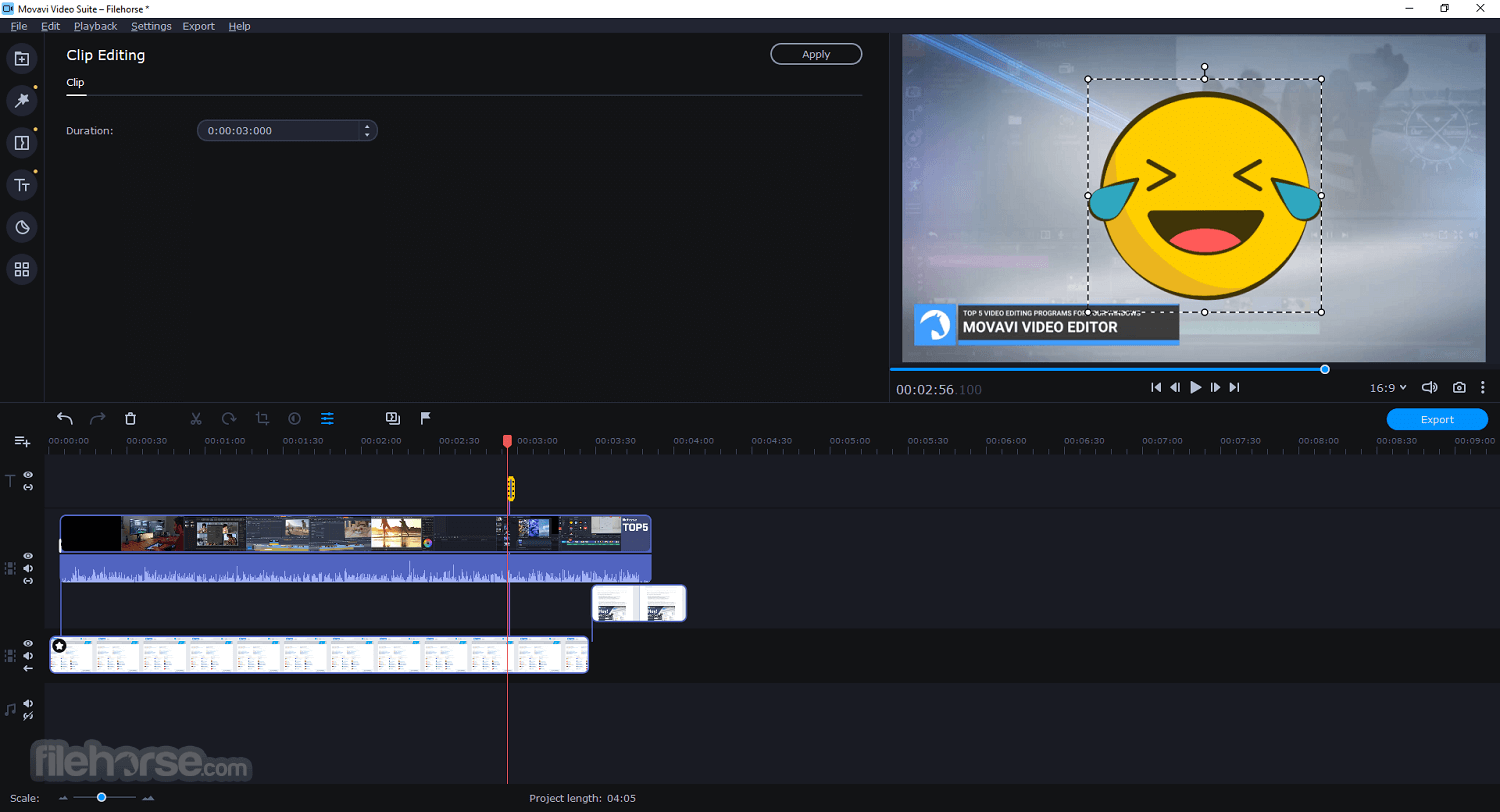The width and height of the screenshot is (1500, 812).
Task: Hide the lower overlay track with eye
Action: (28, 643)
